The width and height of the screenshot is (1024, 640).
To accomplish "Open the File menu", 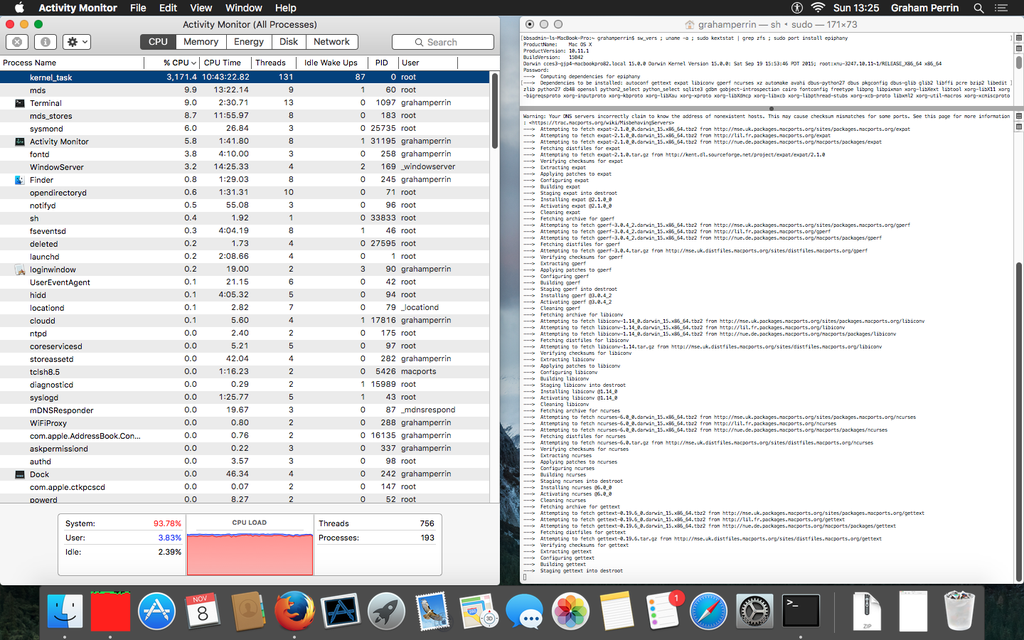I will click(138, 8).
